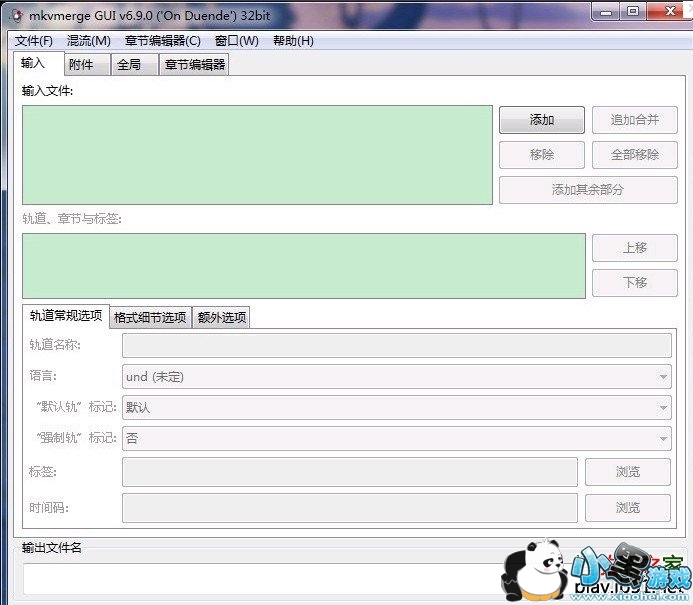Screen dimensions: 693x605
Task: Expand the 强制轨 标记 dropdown
Action: click(397, 438)
